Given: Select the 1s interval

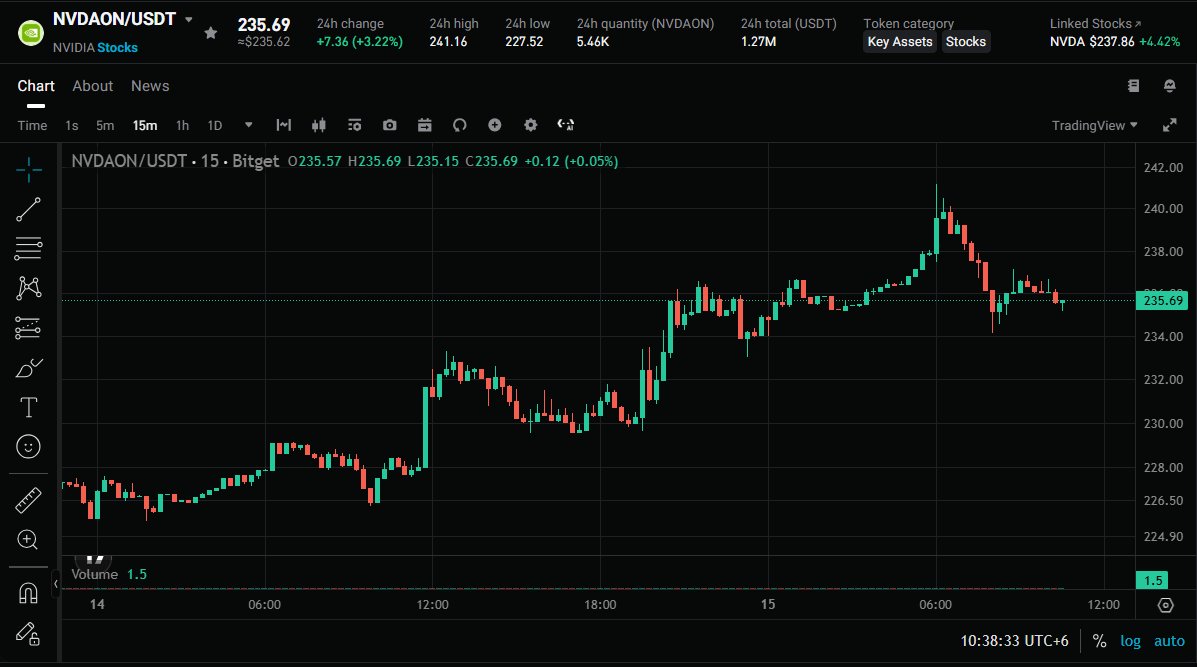Looking at the screenshot, I should [x=72, y=125].
